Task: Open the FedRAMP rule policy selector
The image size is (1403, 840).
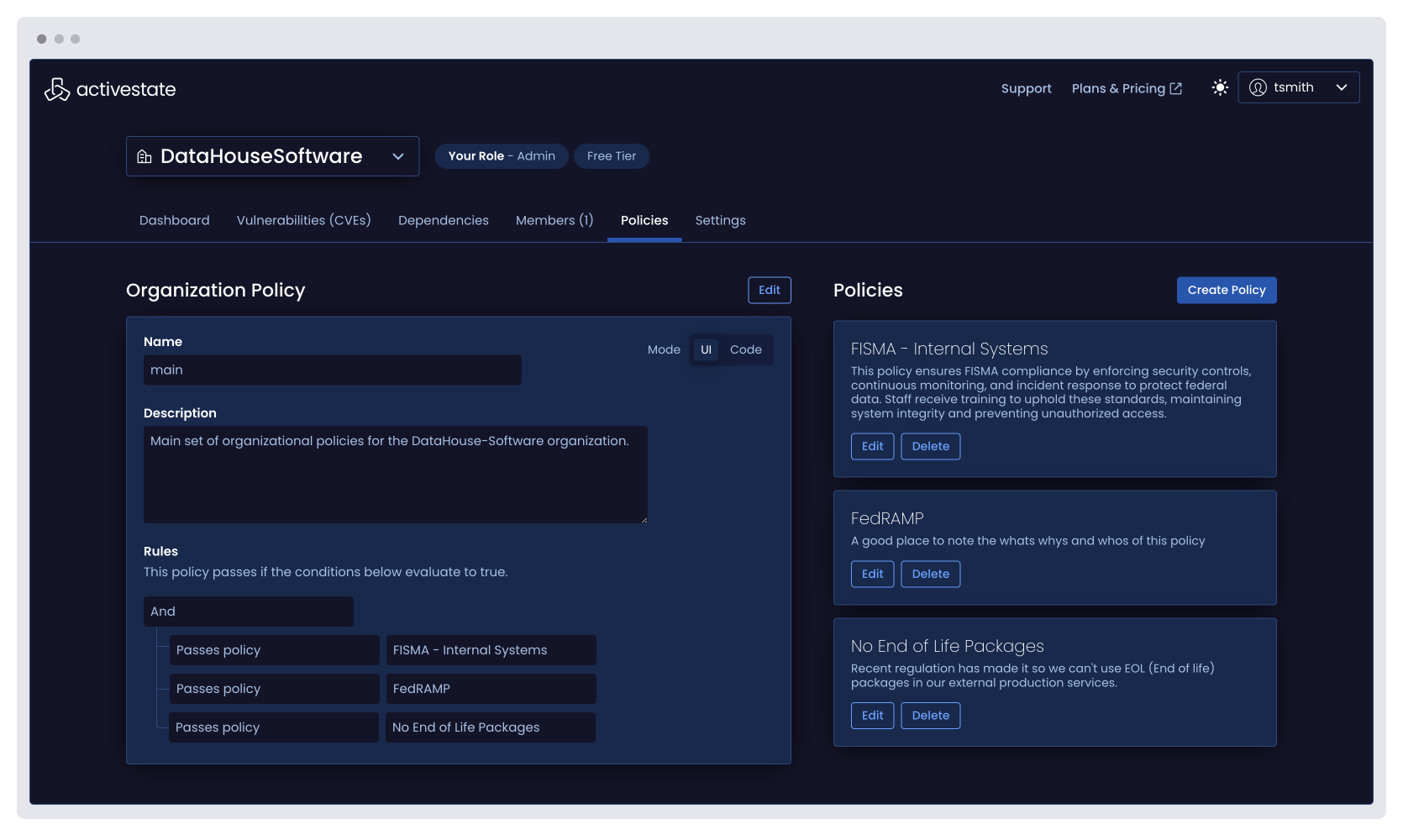Action: coord(491,689)
